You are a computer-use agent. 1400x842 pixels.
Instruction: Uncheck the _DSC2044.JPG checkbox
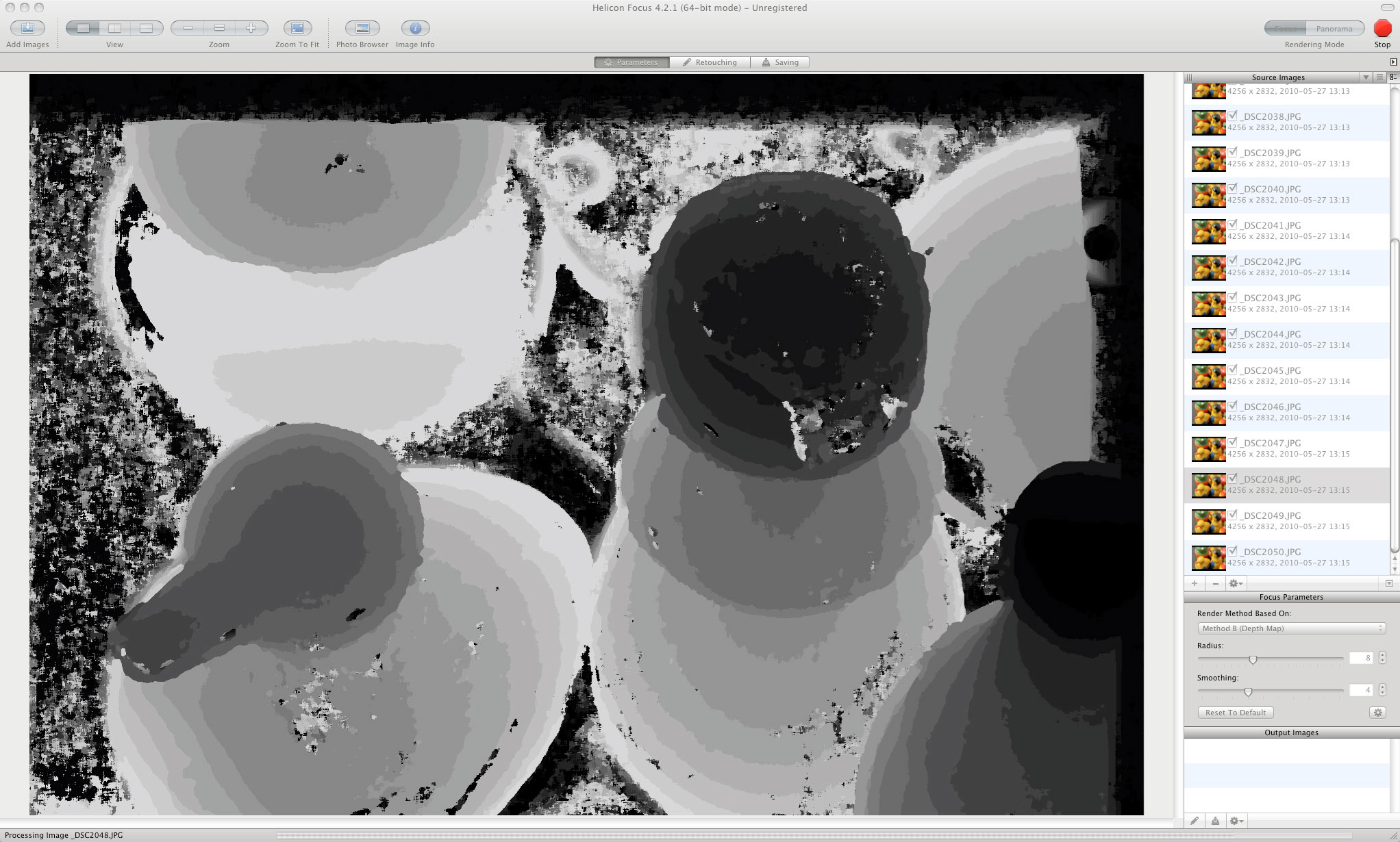click(x=1233, y=333)
